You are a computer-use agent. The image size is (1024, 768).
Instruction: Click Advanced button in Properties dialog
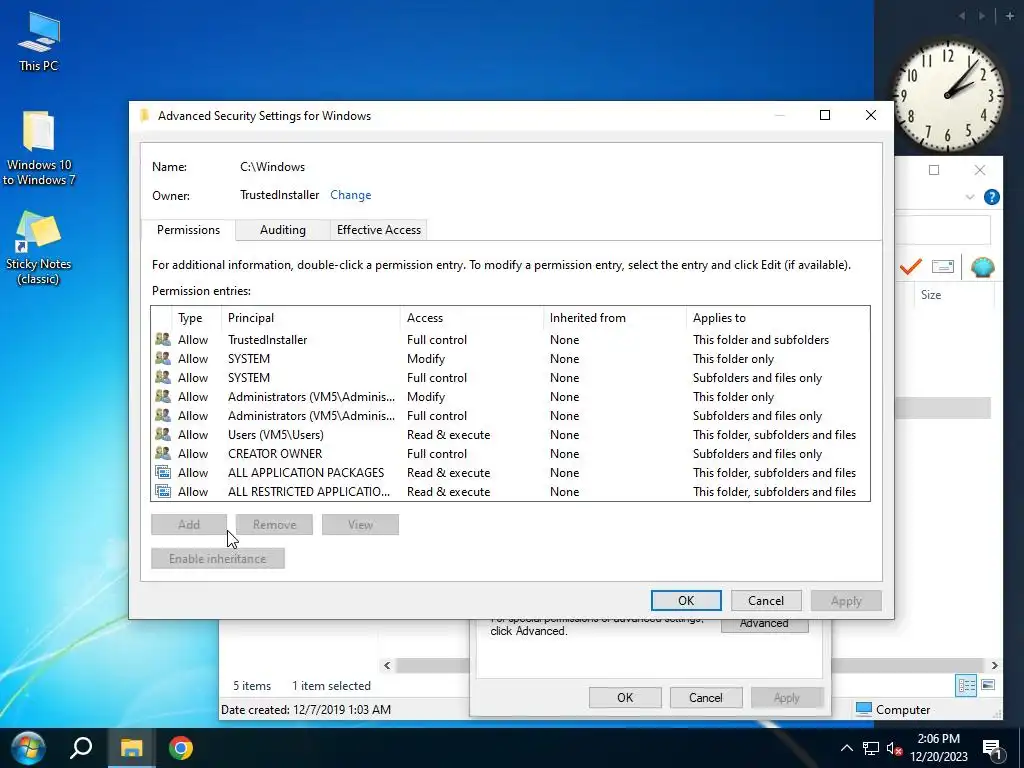click(764, 624)
